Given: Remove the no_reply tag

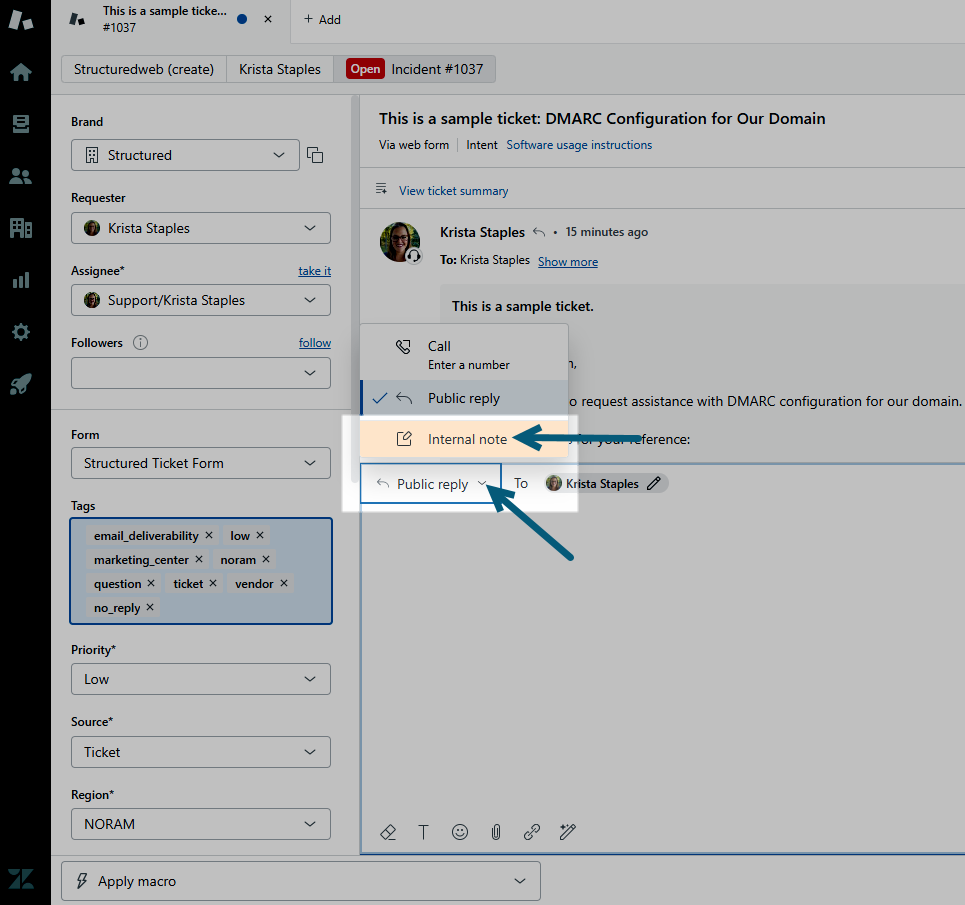Looking at the screenshot, I should click(150, 608).
